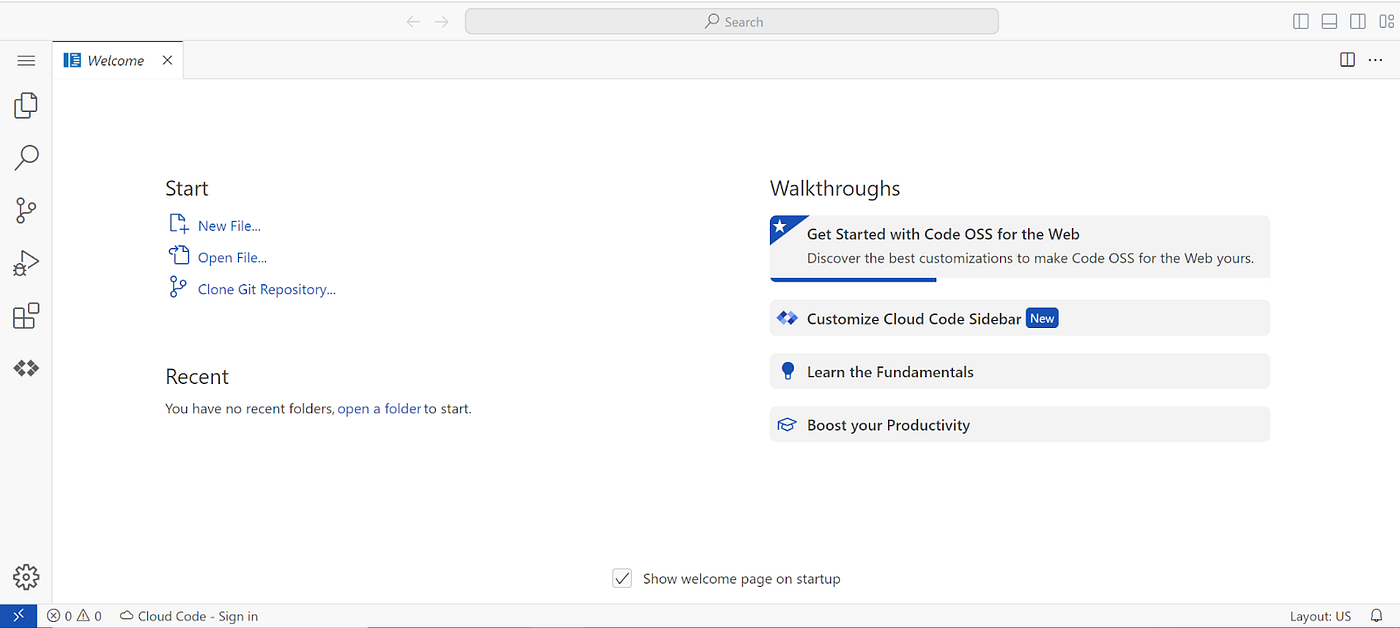Open the hamburger application menu
This screenshot has width=1400, height=628.
(x=26, y=61)
